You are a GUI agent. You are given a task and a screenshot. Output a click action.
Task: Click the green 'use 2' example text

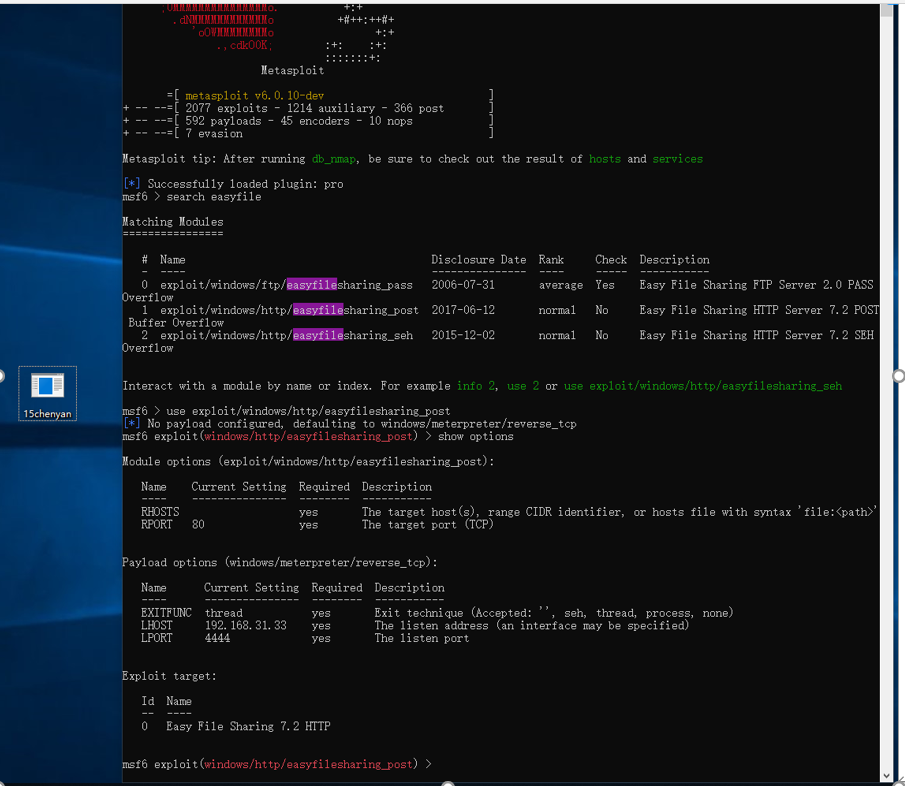tap(523, 386)
